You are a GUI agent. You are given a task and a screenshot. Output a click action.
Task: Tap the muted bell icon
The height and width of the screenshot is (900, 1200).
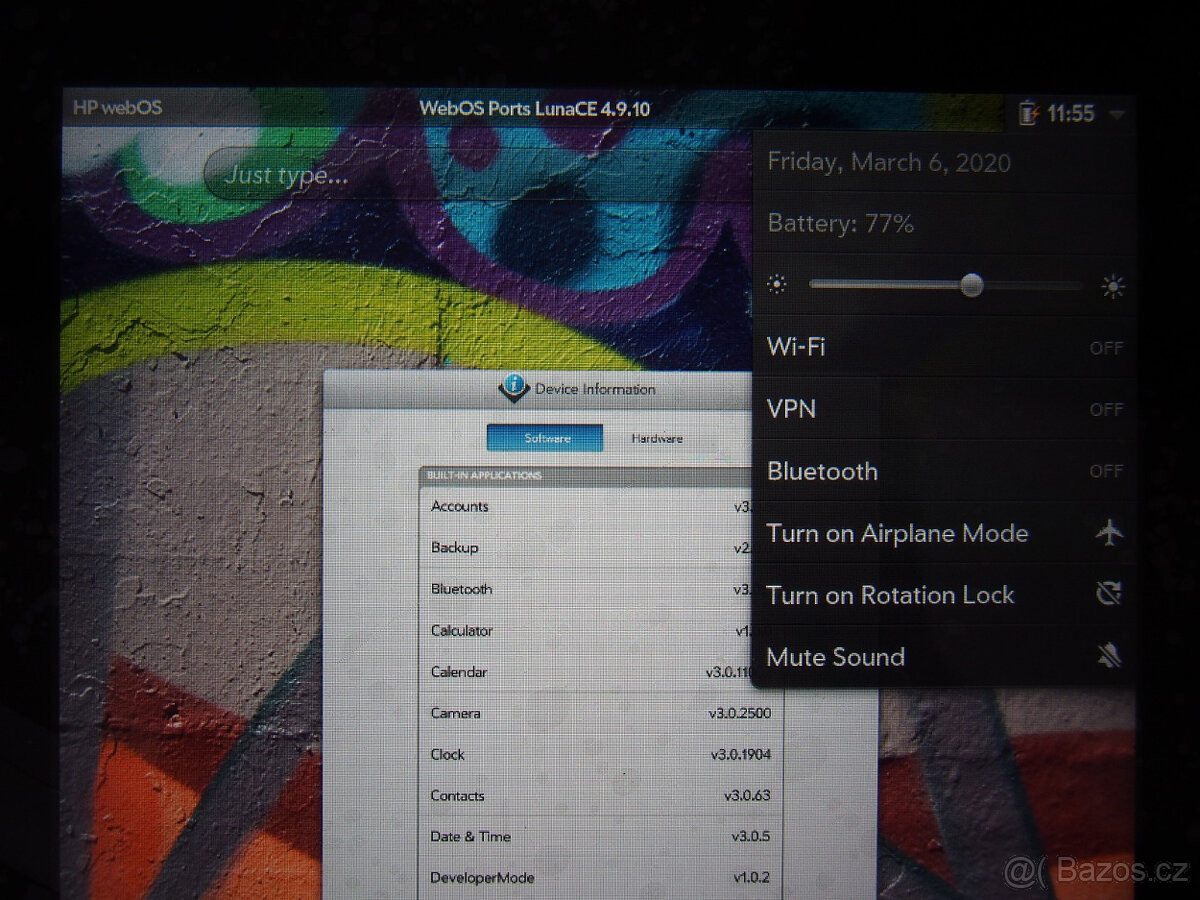pyautogui.click(x=1108, y=657)
